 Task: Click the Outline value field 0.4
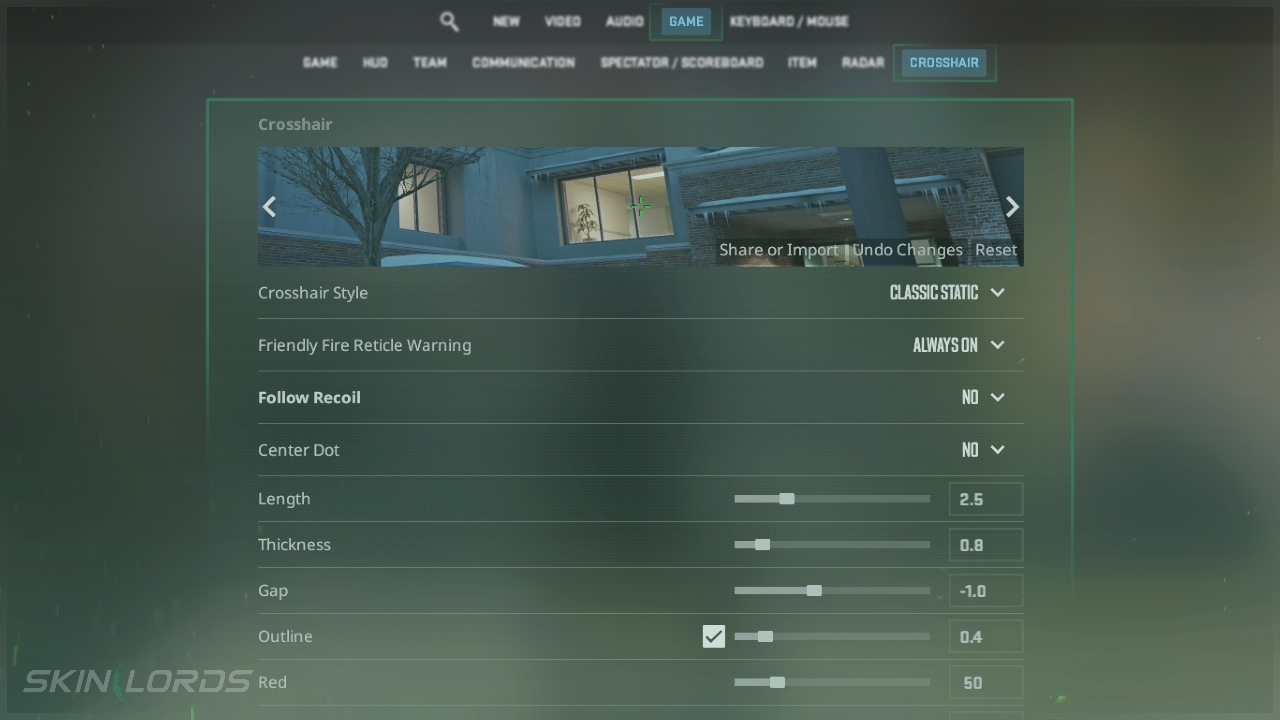pos(986,637)
